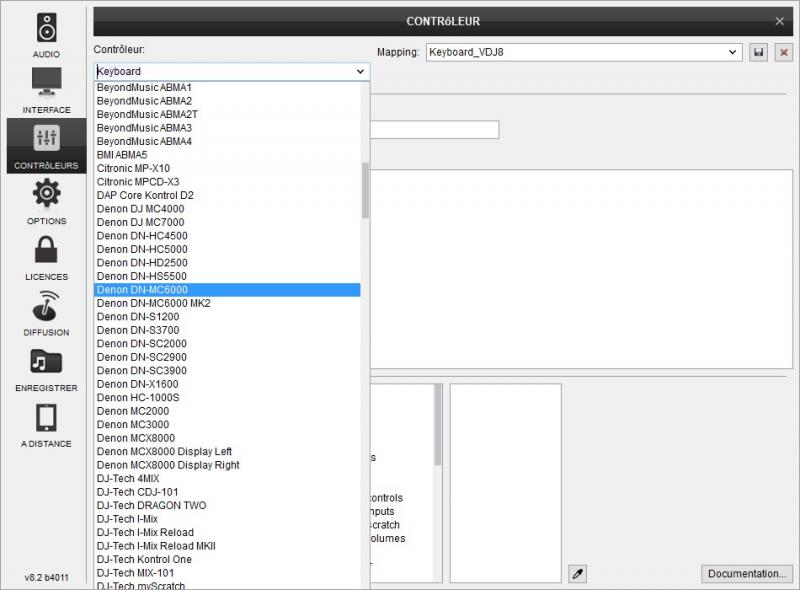The image size is (800, 590).
Task: Select Denon MCX8000 Display Left entry
Action: pyautogui.click(x=164, y=452)
